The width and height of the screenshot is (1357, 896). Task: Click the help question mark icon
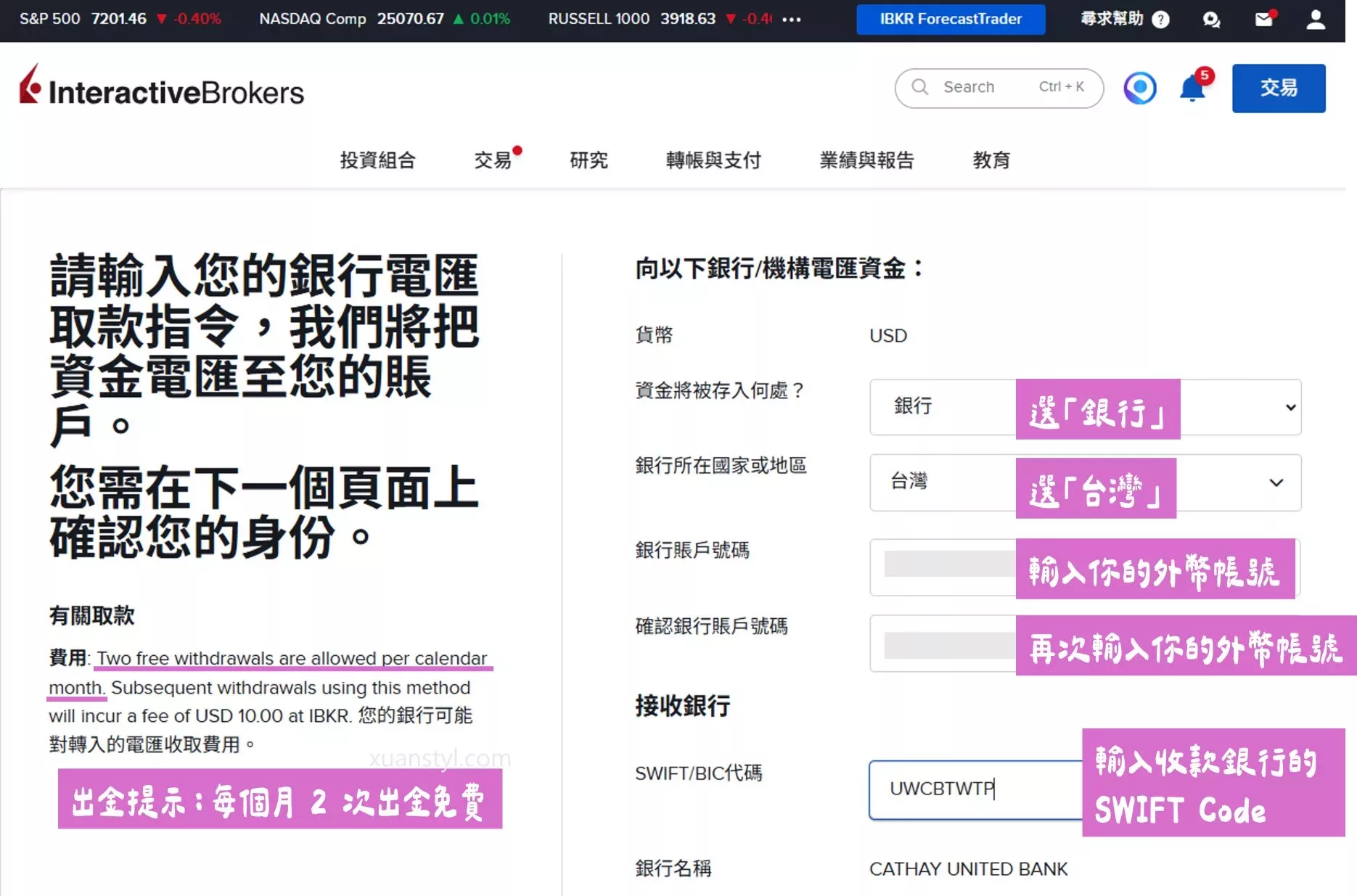[x=1161, y=19]
